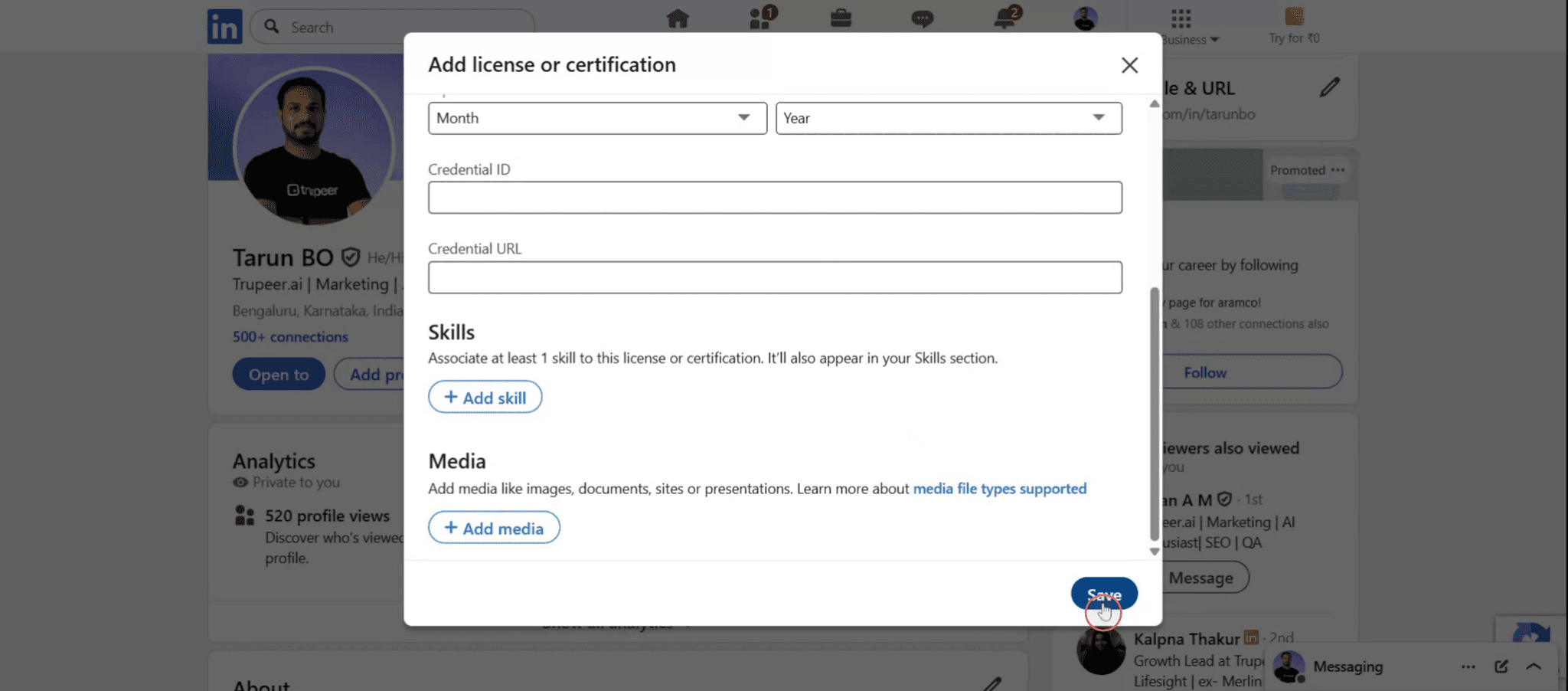This screenshot has width=1568, height=691.
Task: Click inside the Credential ID field
Action: 775,197
